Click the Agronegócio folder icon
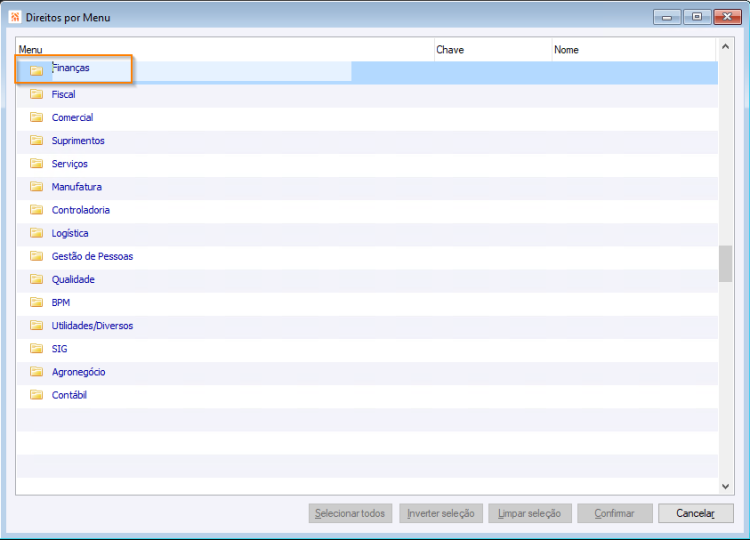This screenshot has height=540, width=750. tap(36, 372)
